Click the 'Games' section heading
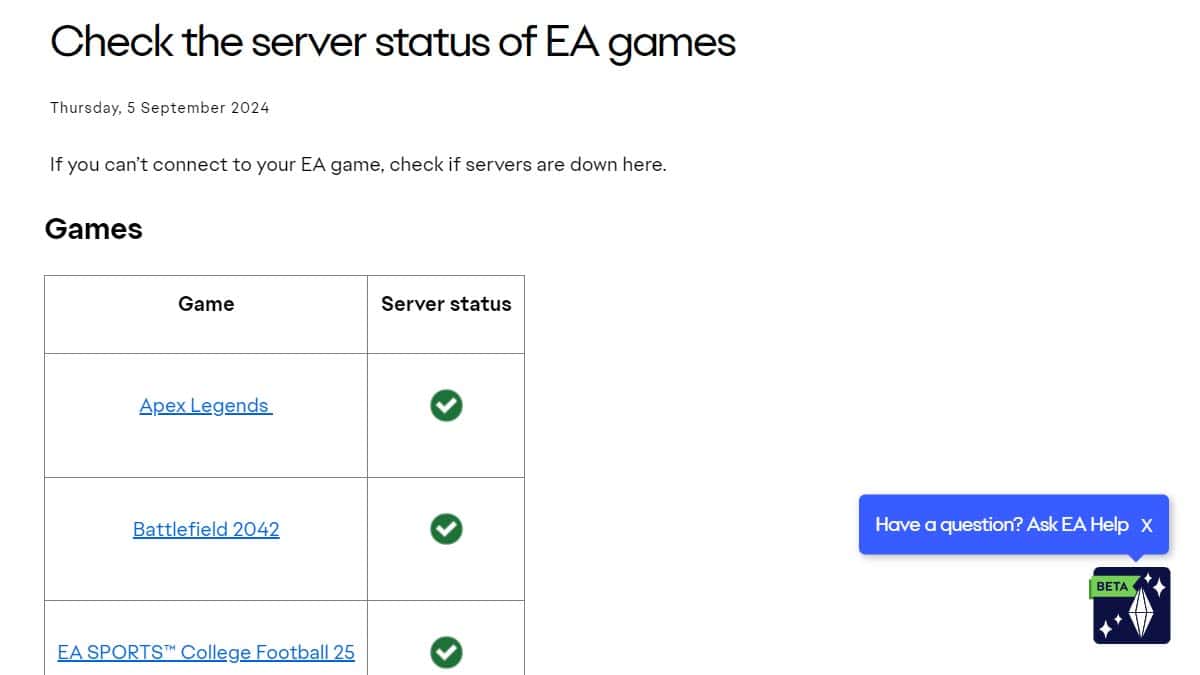The height and width of the screenshot is (675, 1200). [x=94, y=229]
